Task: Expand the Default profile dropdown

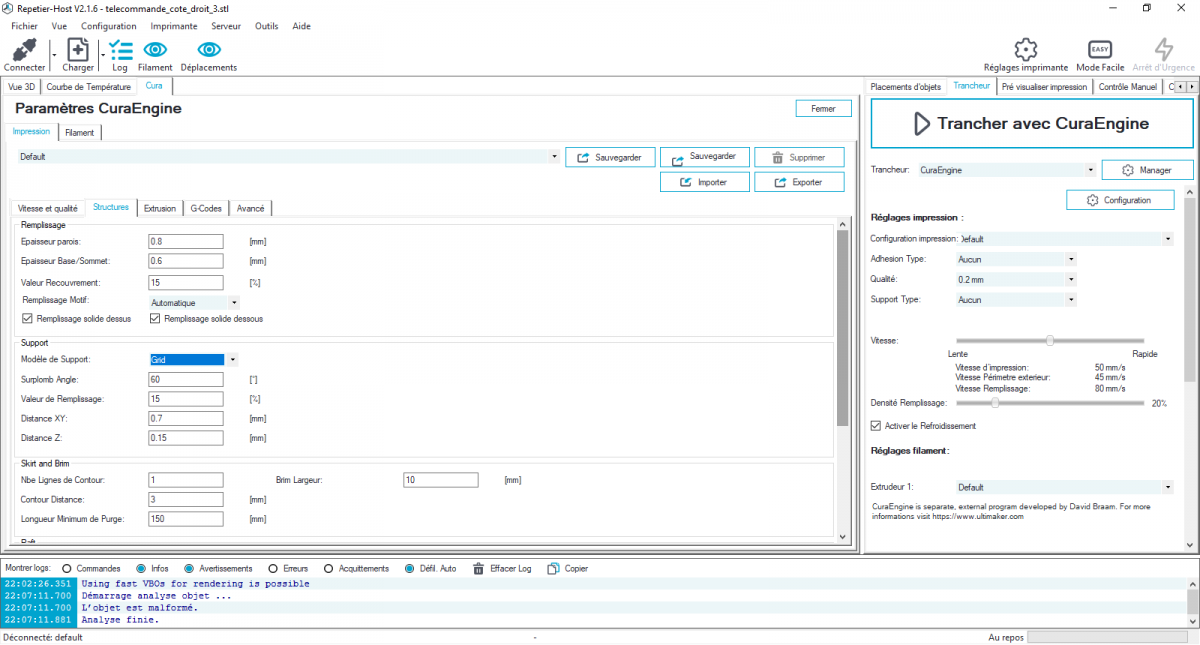Action: pyautogui.click(x=555, y=157)
